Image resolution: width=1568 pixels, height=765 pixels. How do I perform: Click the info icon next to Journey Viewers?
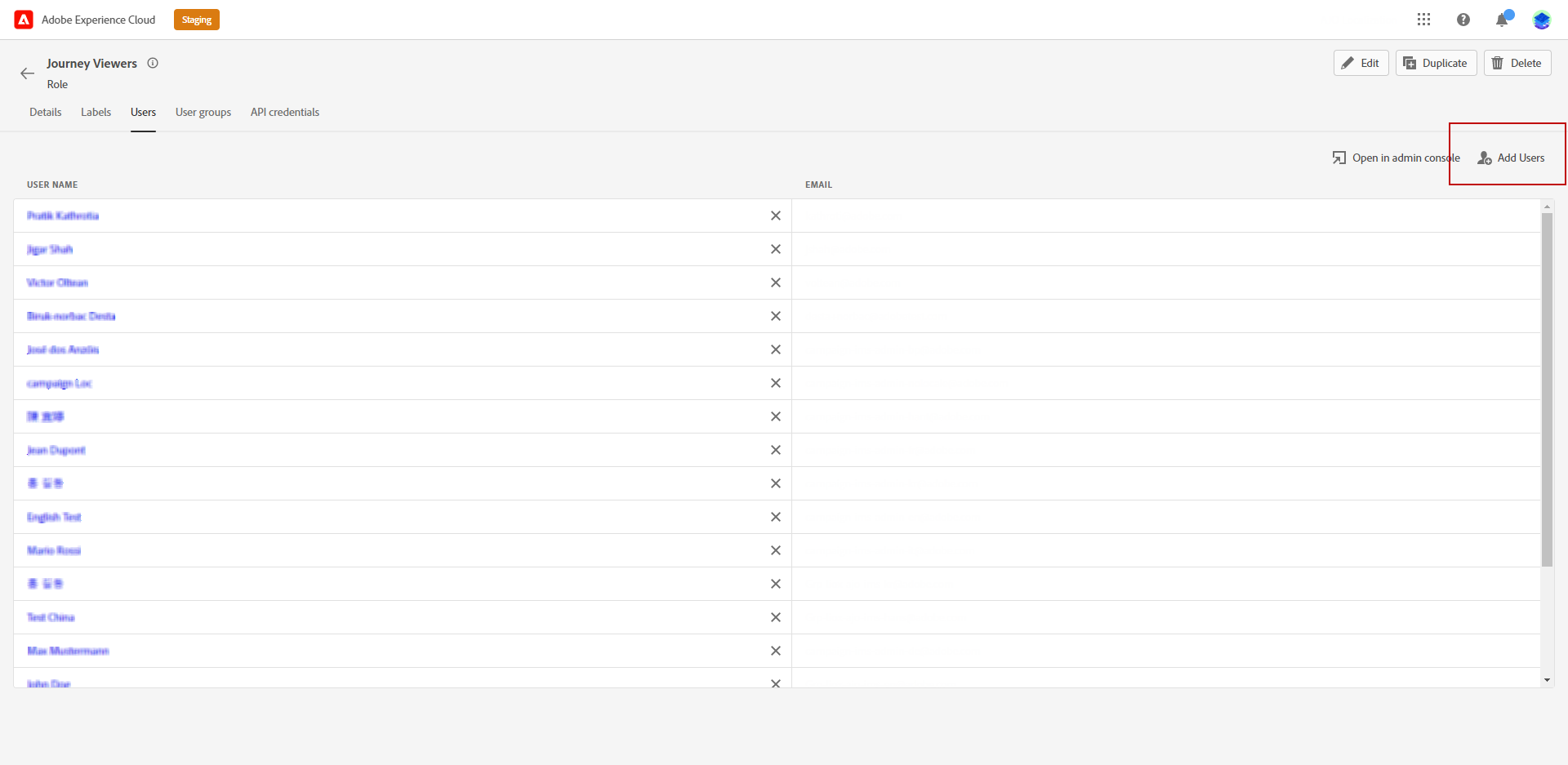pos(153,63)
